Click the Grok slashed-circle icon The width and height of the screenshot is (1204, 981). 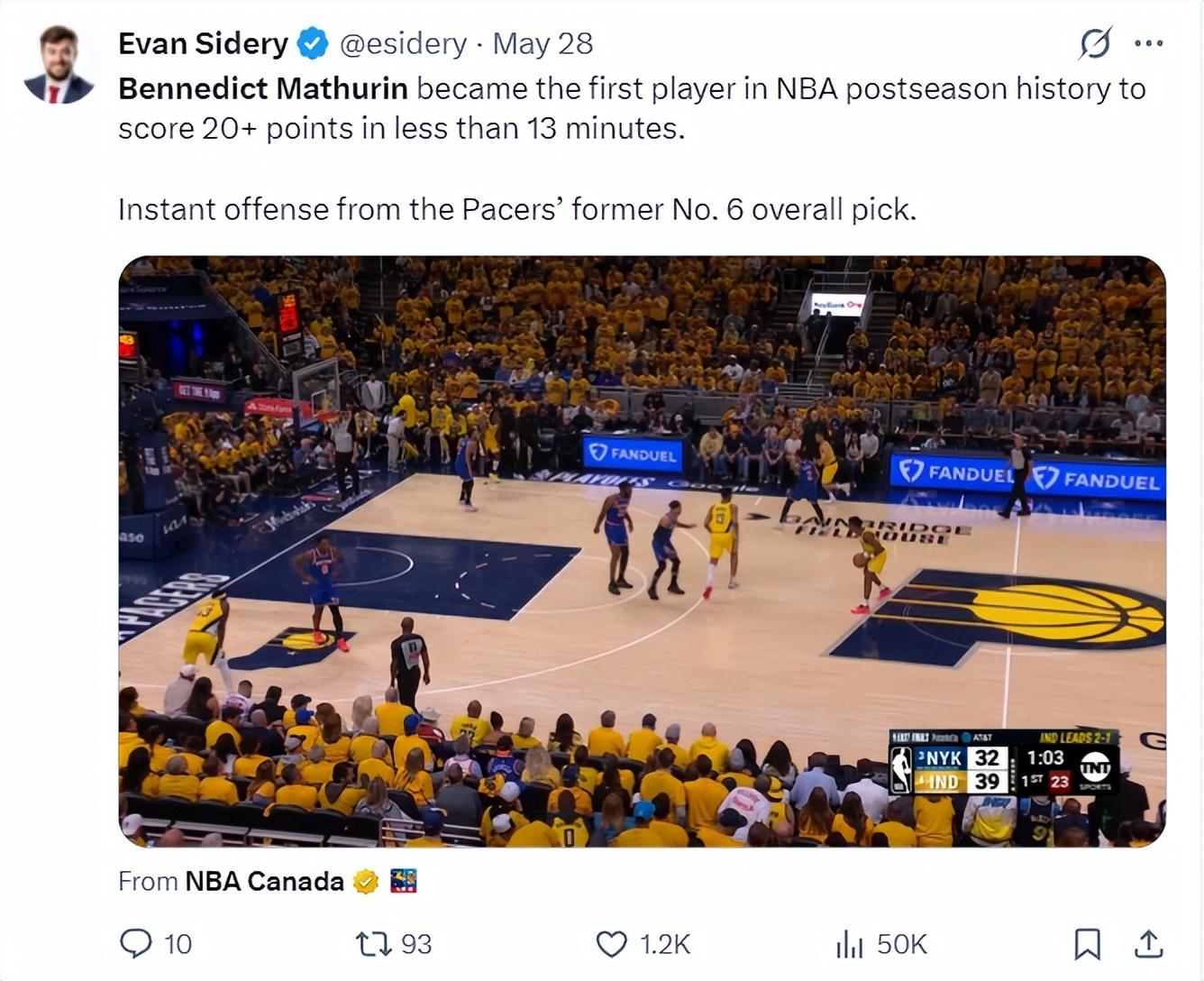(1095, 43)
